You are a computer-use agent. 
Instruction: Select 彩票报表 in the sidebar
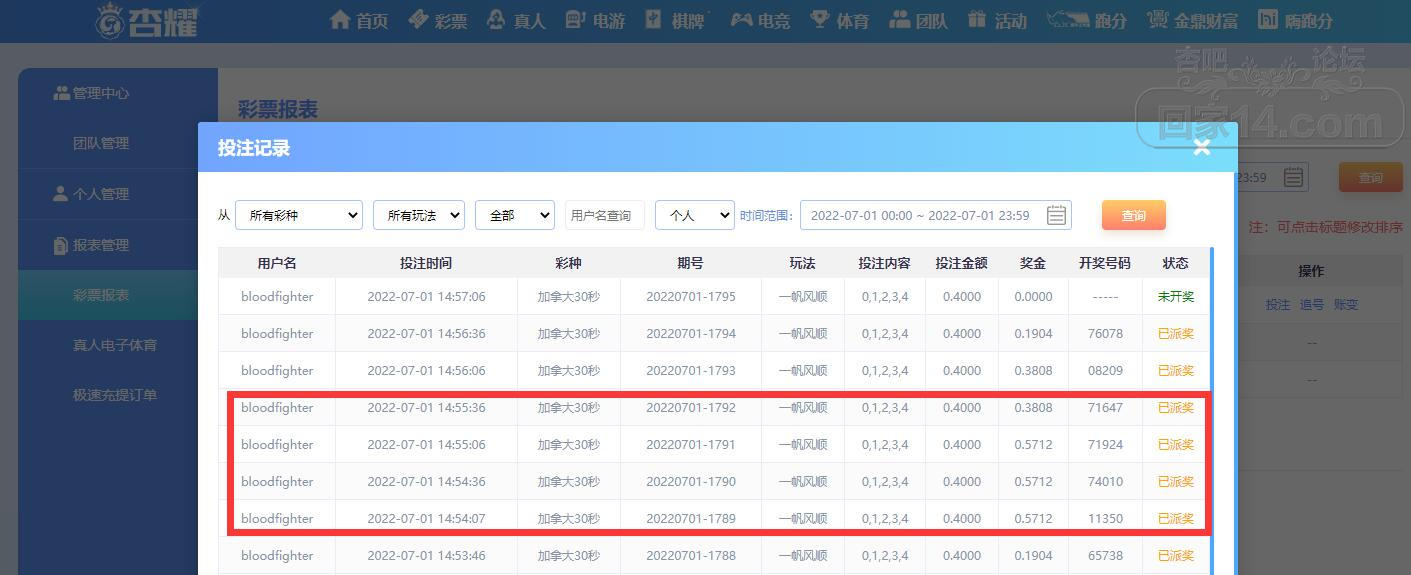click(117, 295)
